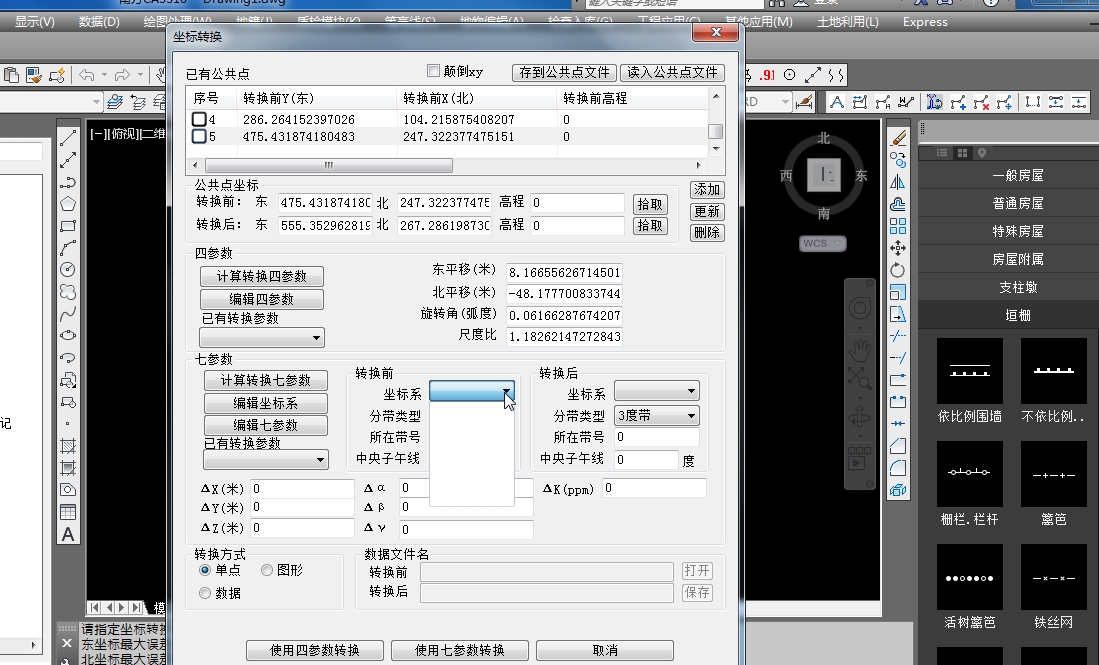
Task: Enable the 颠倒xy checkbox
Action: (x=434, y=71)
